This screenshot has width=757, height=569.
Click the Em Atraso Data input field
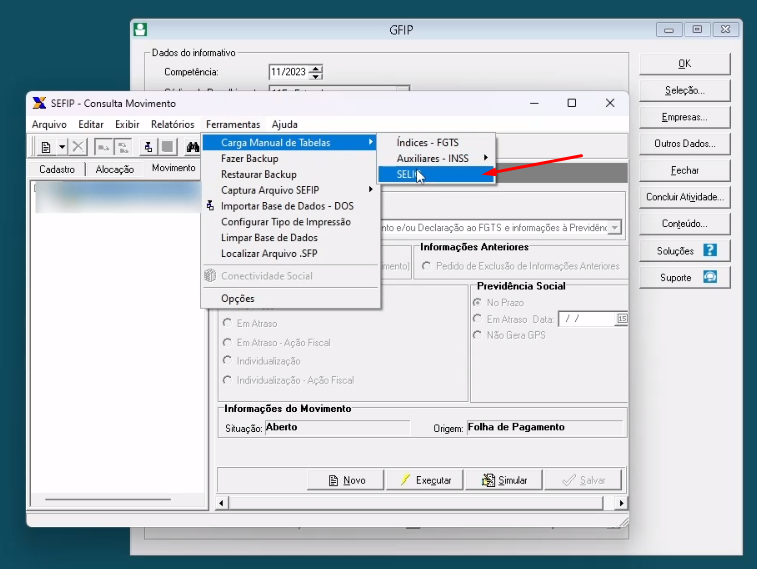click(588, 319)
